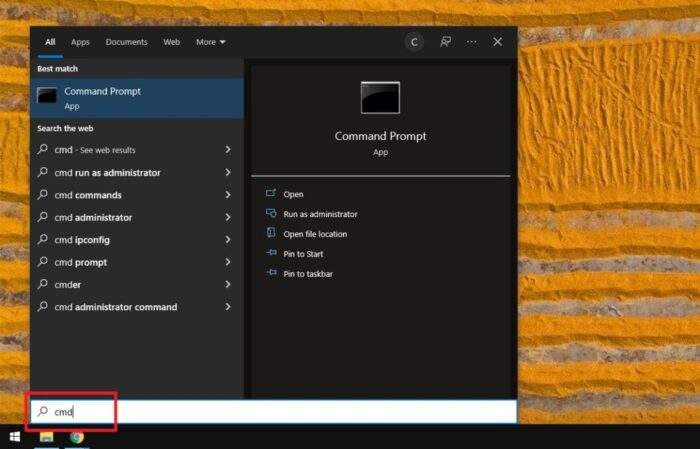
Task: Expand chevron for 'cmd commands'
Action: (228, 195)
